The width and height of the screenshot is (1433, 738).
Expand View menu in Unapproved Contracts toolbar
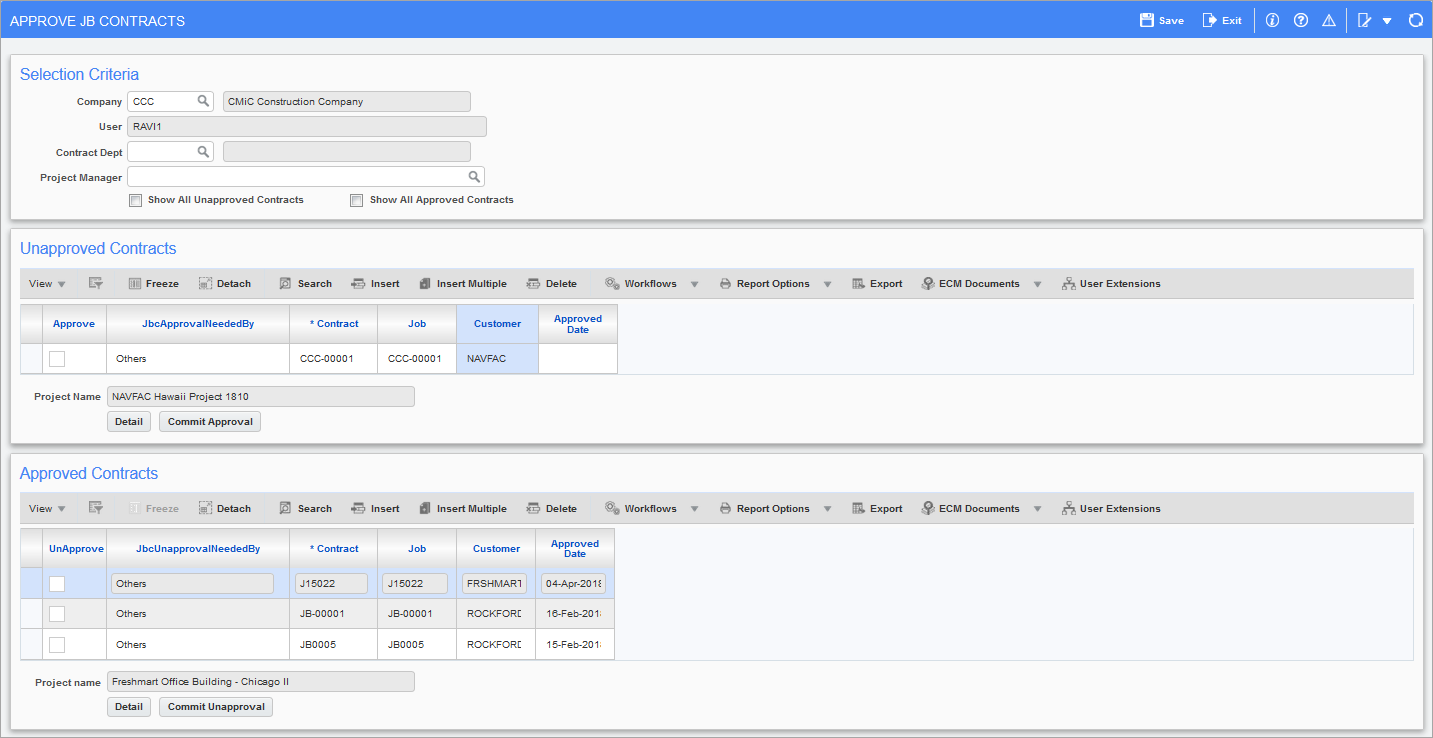tap(47, 284)
